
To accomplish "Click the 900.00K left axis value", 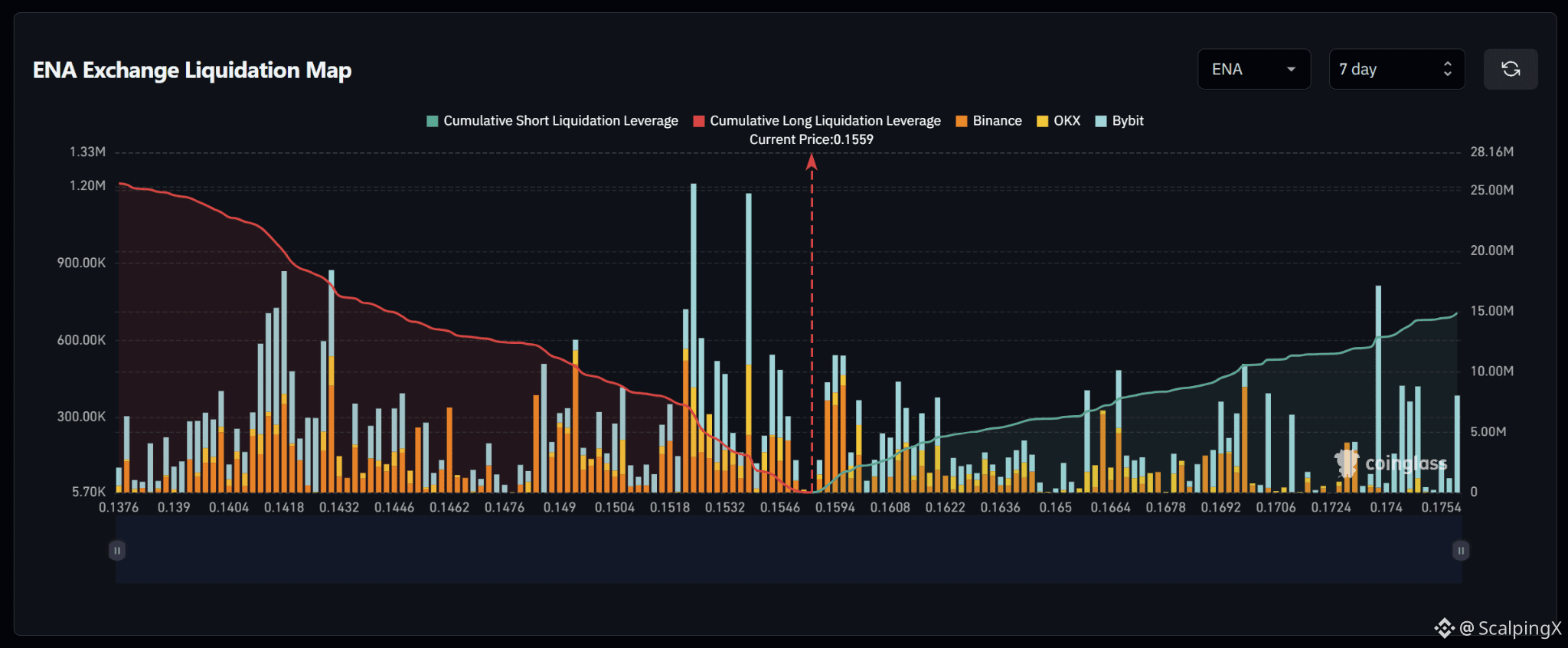I will click(x=81, y=263).
